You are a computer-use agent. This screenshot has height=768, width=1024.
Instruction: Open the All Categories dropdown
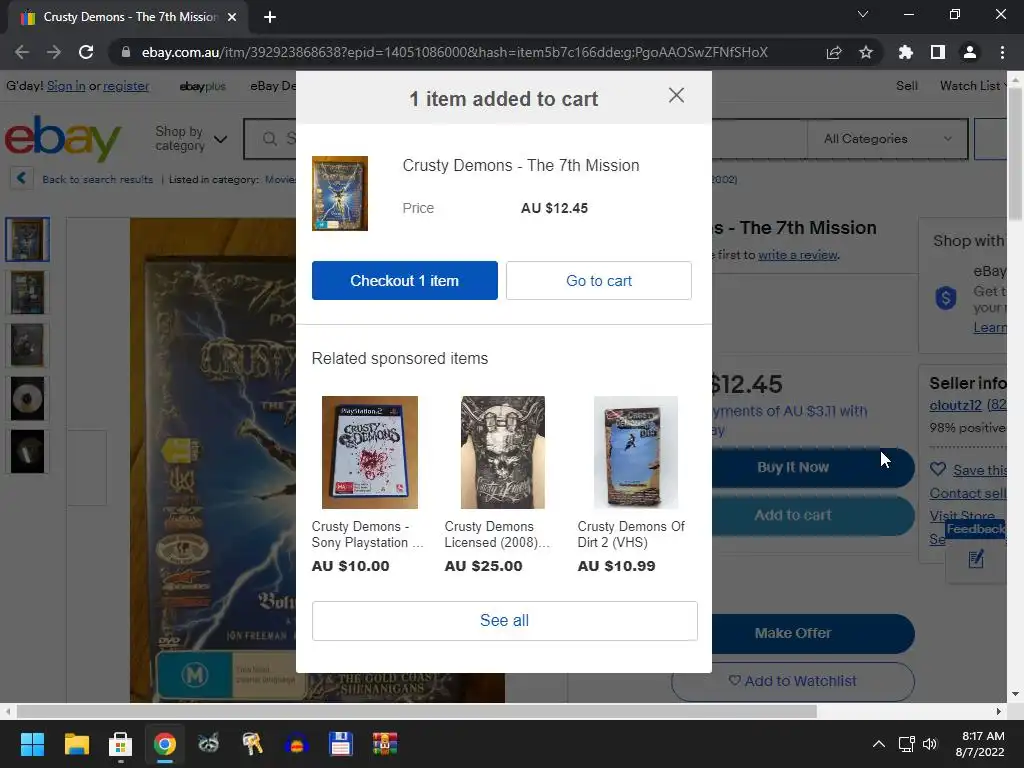tap(888, 138)
